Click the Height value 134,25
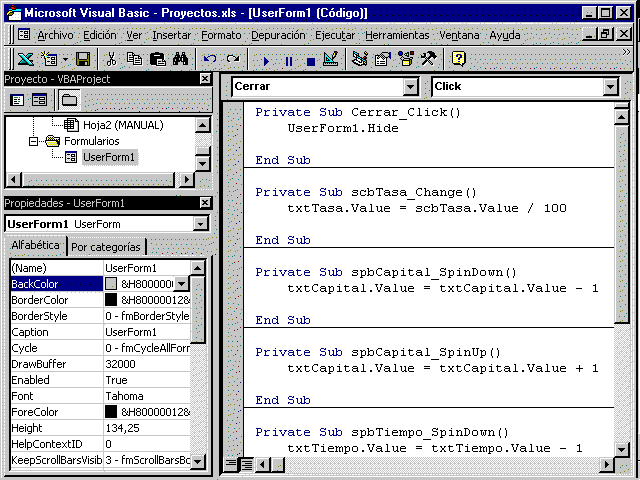The height and width of the screenshot is (480, 640). [x=122, y=428]
